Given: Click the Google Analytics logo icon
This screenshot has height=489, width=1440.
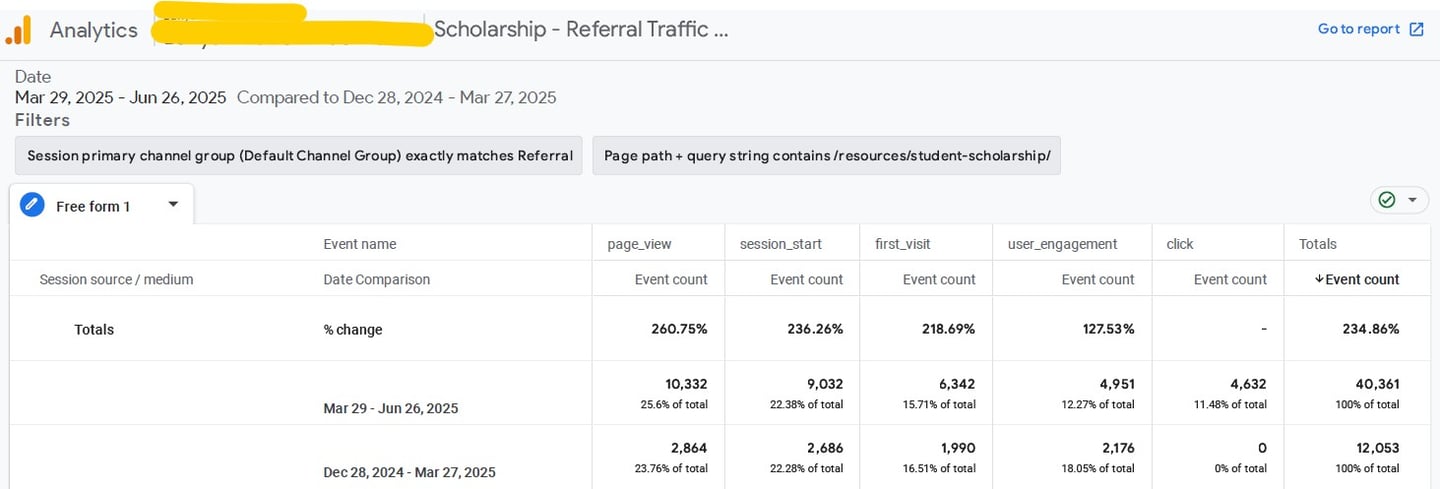Looking at the screenshot, I should click(18, 30).
